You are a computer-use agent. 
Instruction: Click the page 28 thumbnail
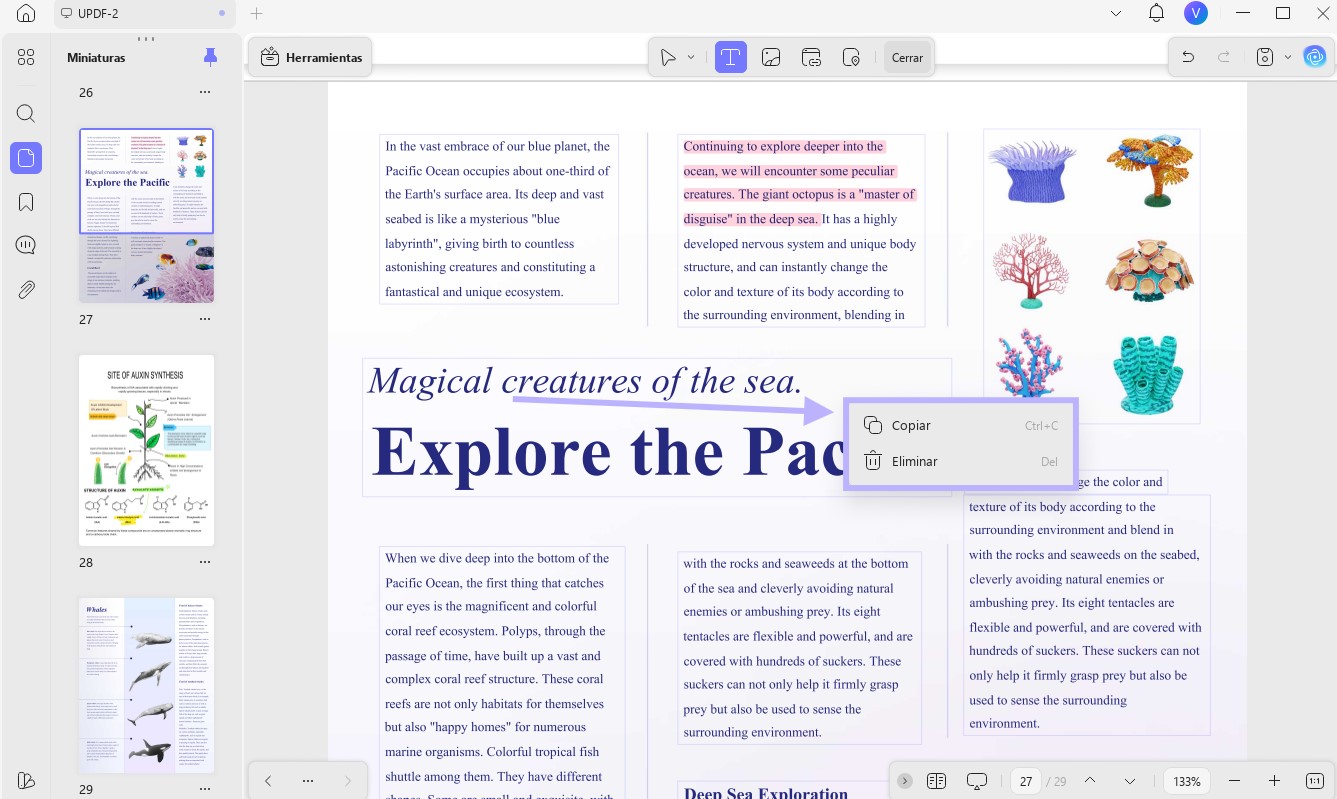(147, 450)
